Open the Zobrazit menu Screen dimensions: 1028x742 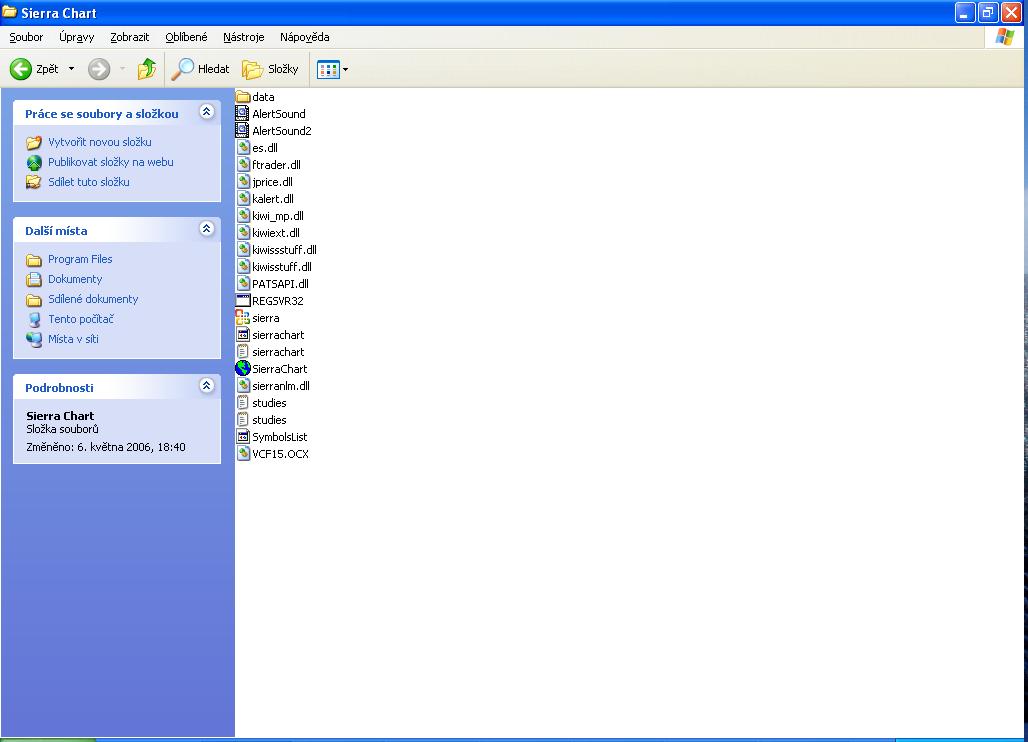click(130, 37)
